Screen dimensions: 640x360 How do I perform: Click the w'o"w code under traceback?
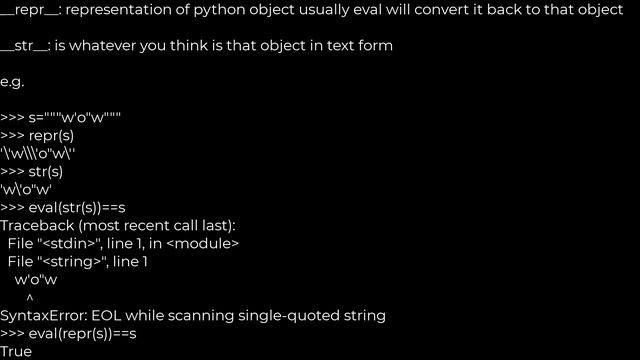coord(36,280)
